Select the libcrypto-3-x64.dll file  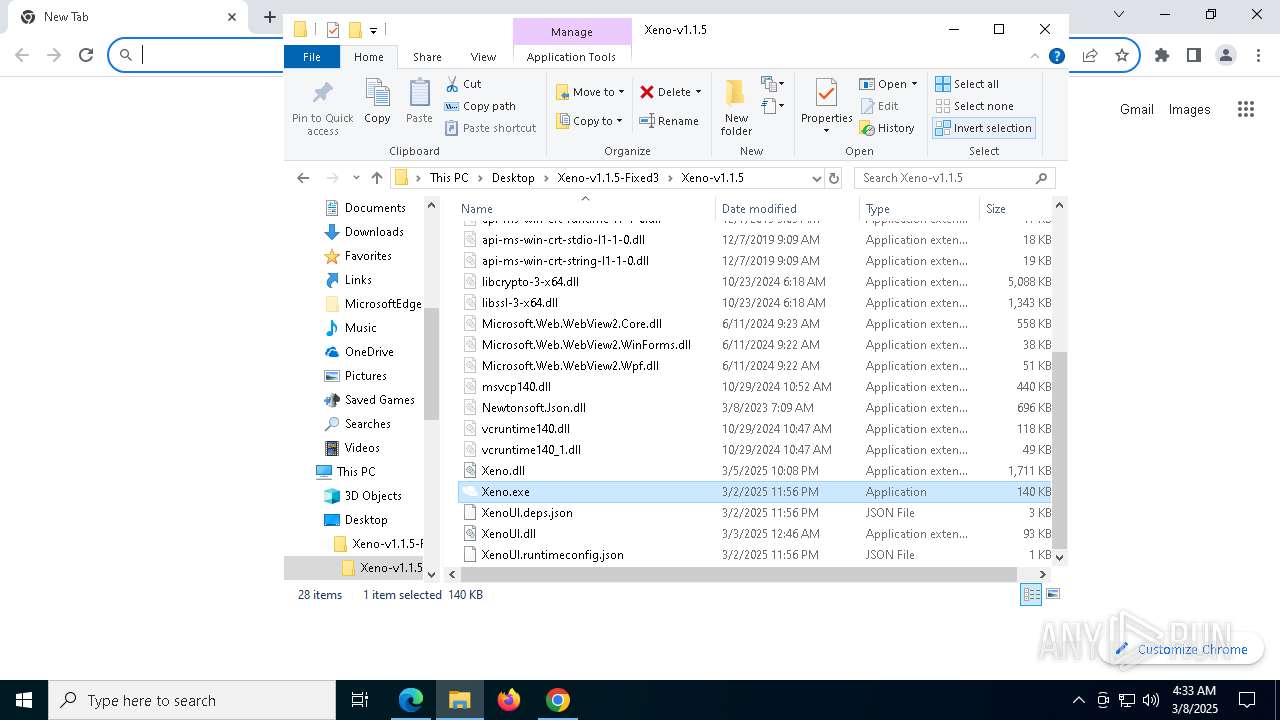click(x=530, y=282)
